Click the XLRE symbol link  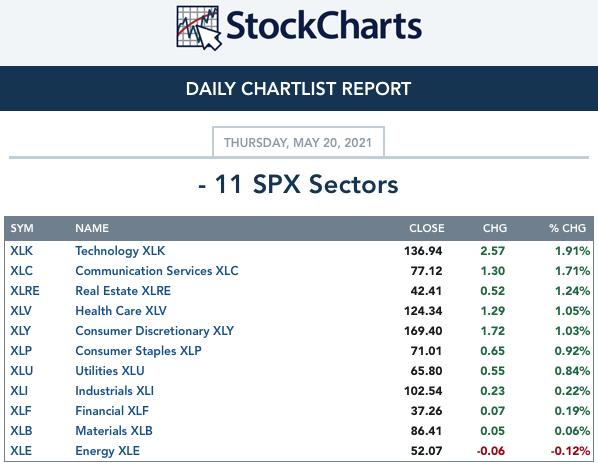click(25, 291)
